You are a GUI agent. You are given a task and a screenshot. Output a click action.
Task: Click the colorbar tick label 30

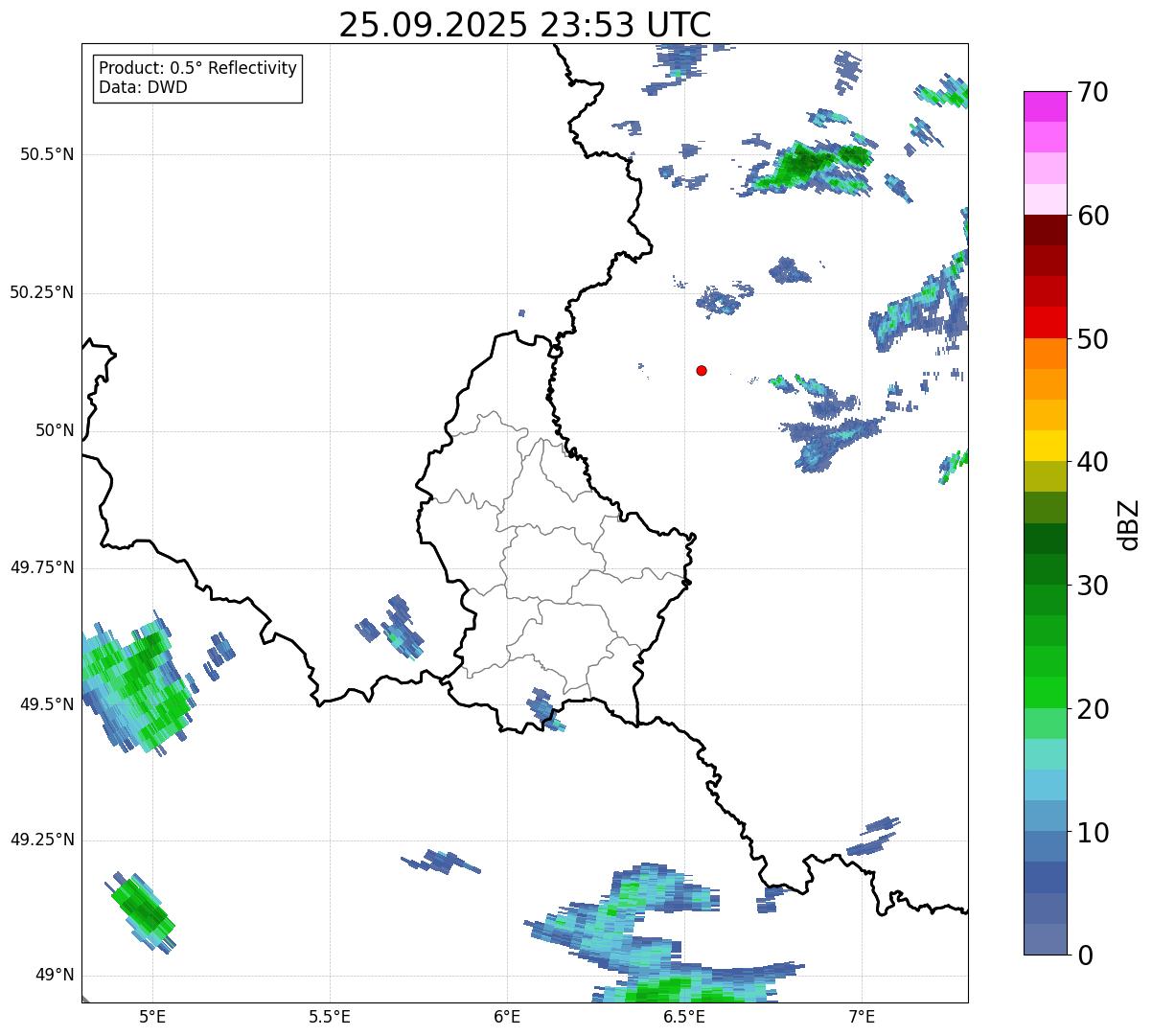pyautogui.click(x=1093, y=586)
